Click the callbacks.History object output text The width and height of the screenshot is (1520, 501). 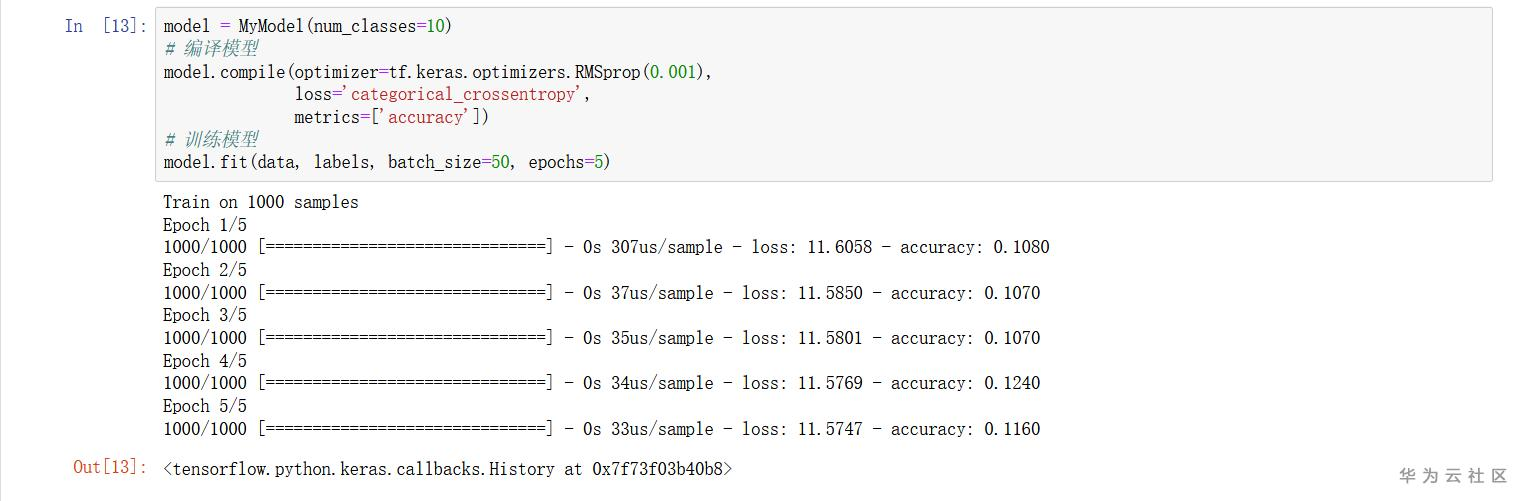447,468
